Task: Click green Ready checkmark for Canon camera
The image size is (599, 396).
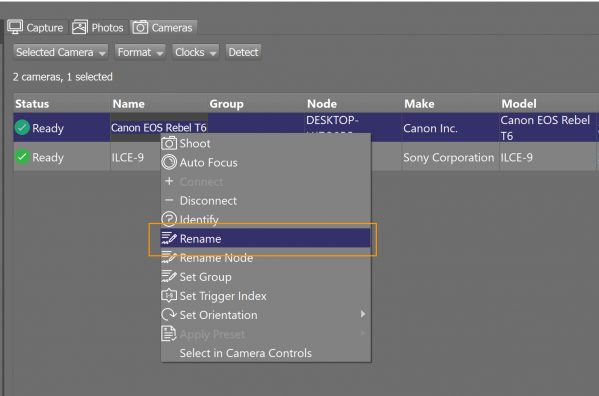Action: point(22,128)
